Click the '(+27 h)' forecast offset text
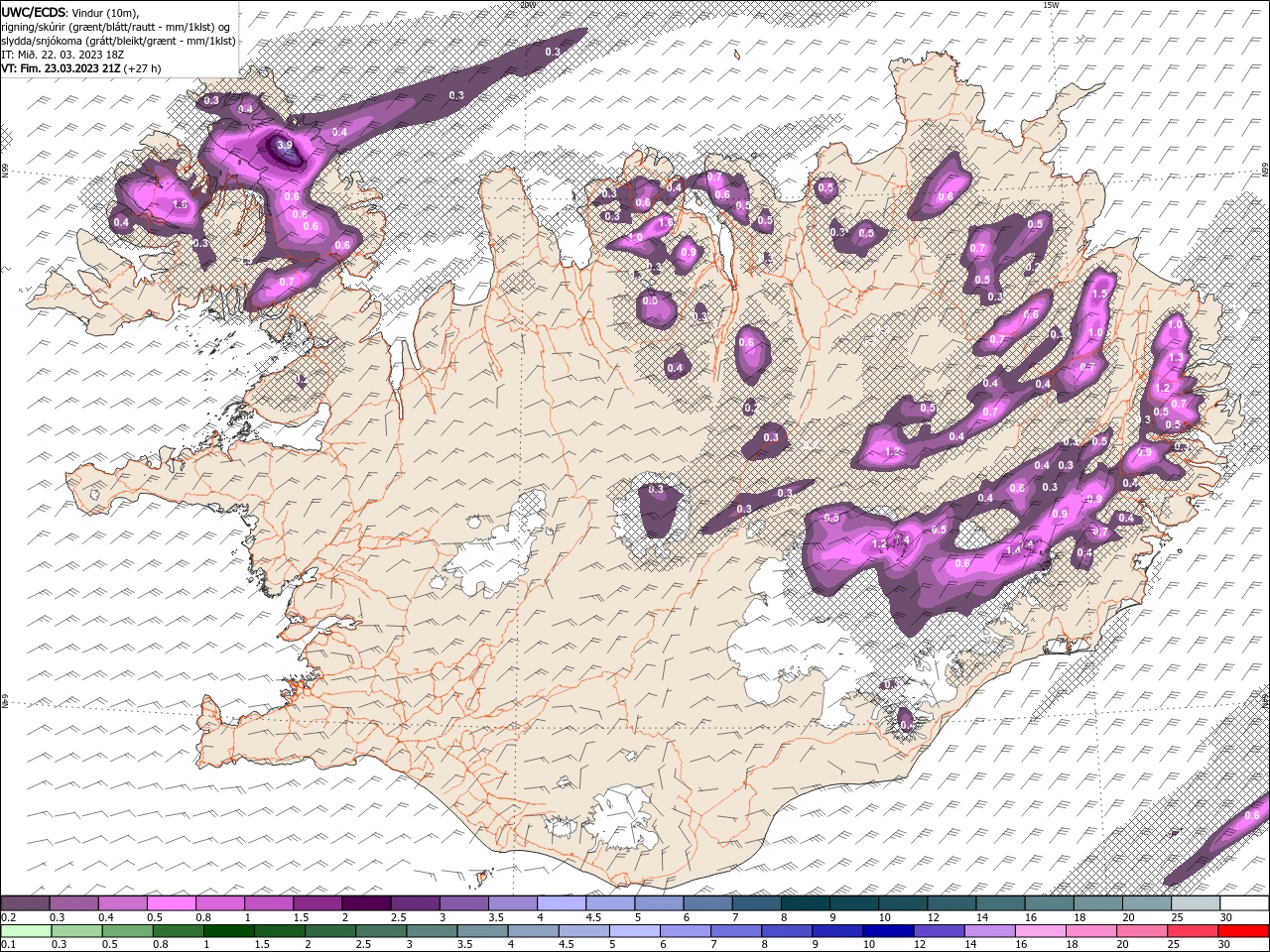The width and height of the screenshot is (1270, 952). (142, 68)
